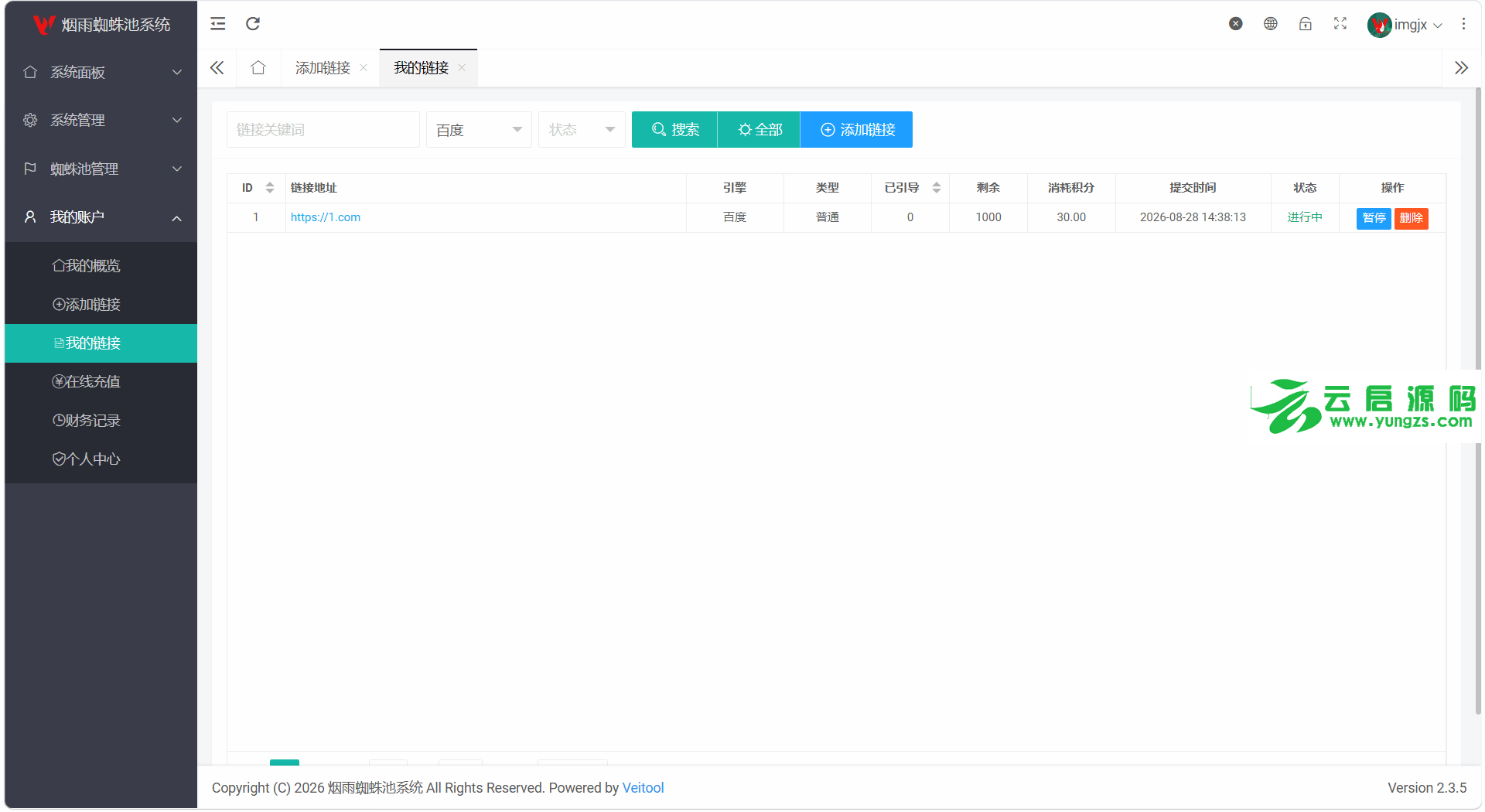Collapse the sidebar with the menu fold icon

(x=218, y=24)
